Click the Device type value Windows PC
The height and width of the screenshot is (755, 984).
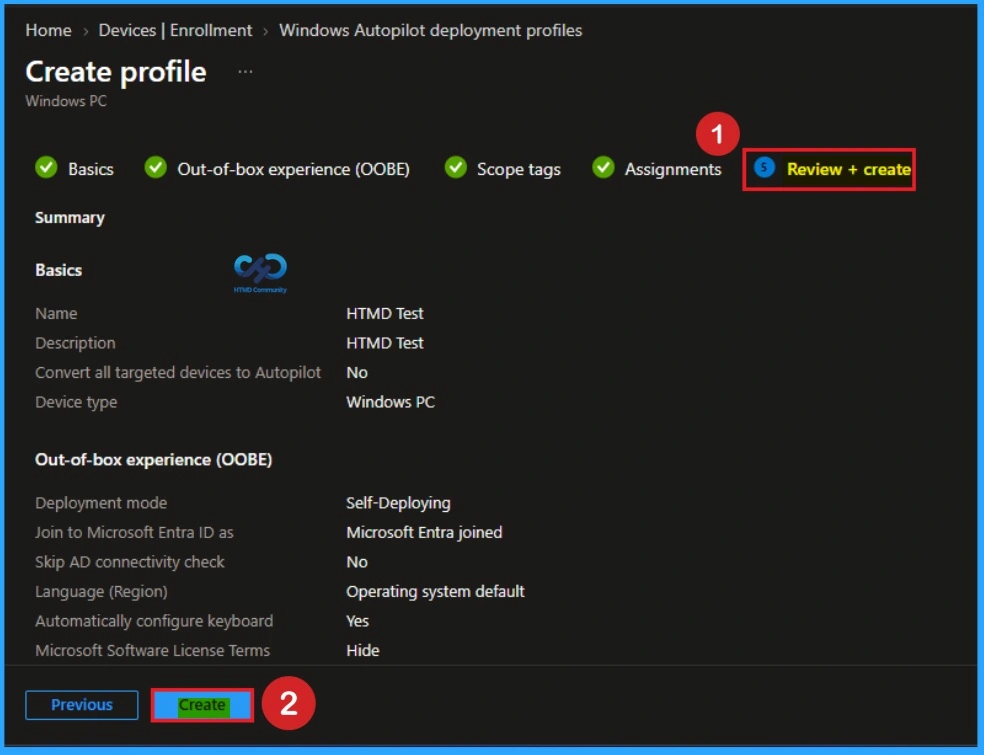click(390, 402)
